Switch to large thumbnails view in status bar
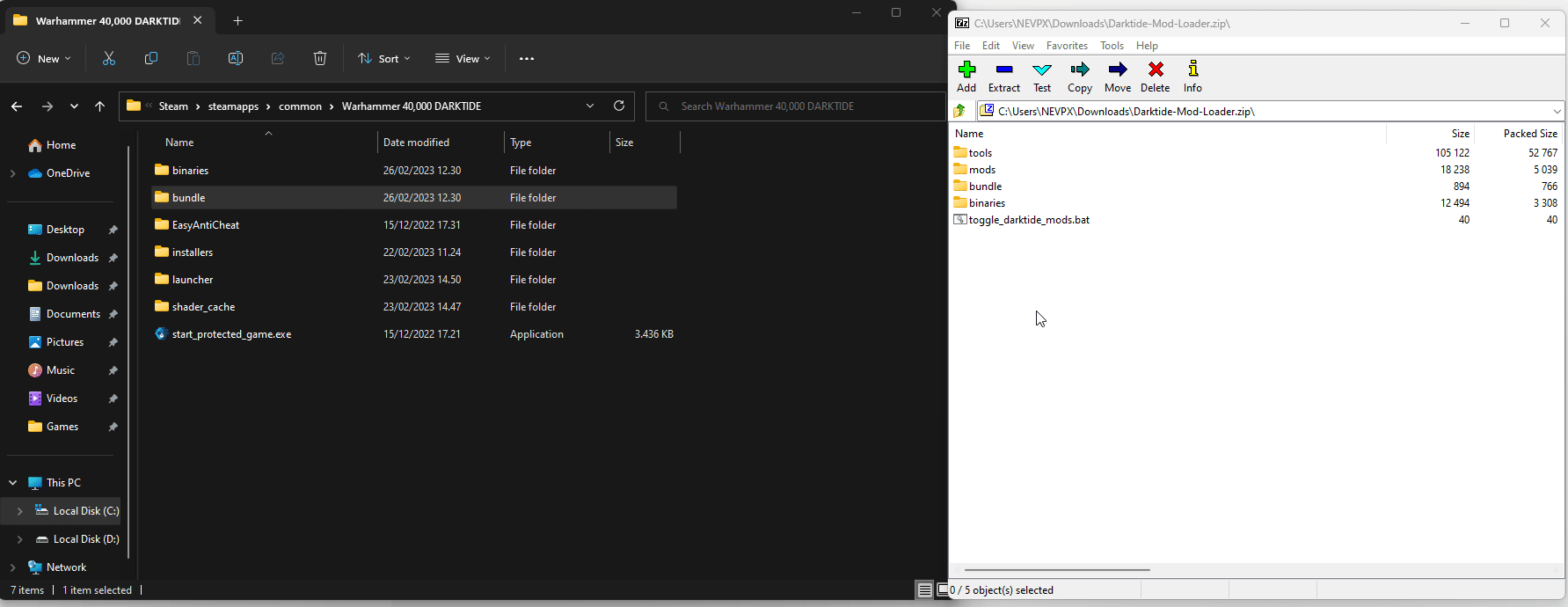 pos(942,590)
